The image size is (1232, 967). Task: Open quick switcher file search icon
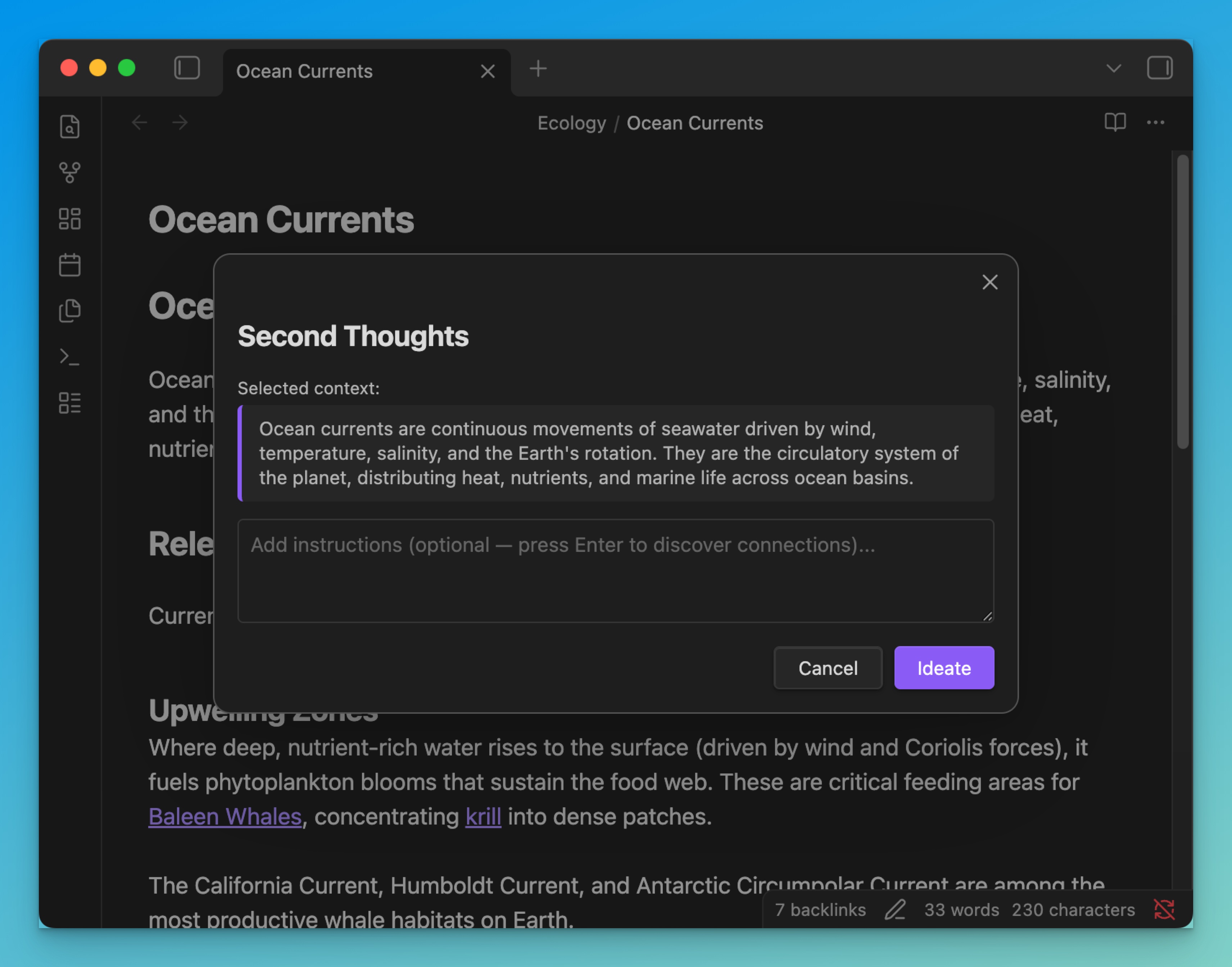(x=70, y=126)
